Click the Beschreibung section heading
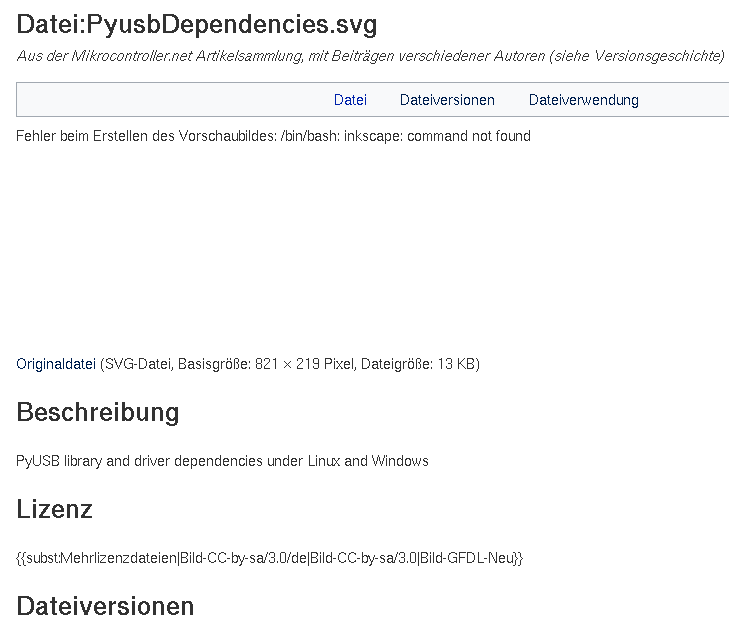Viewport: 729px width, 633px height. (98, 412)
